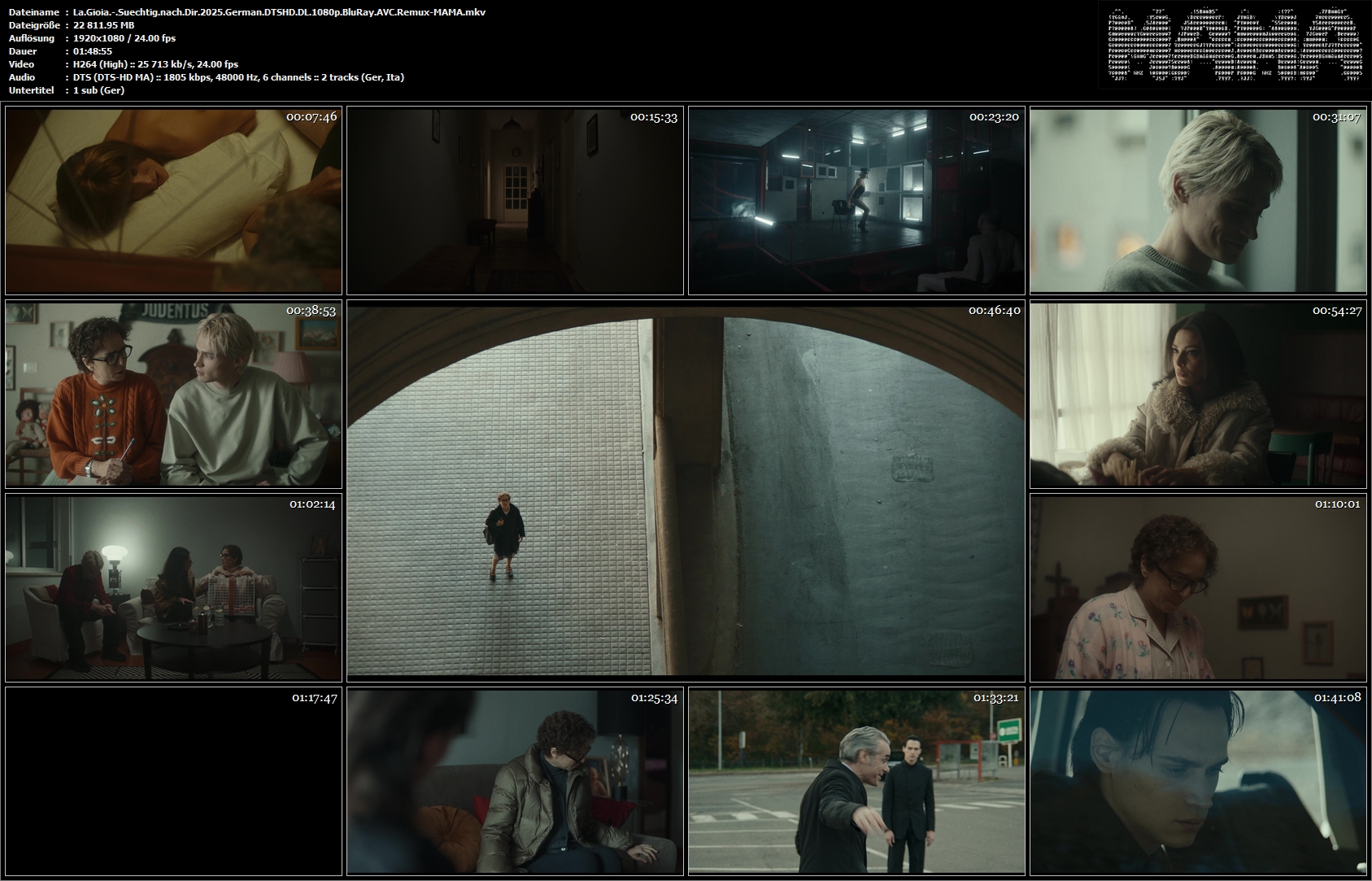Select the stage dancer frame at 00:23:20
The width and height of the screenshot is (1372, 881).
point(856,200)
